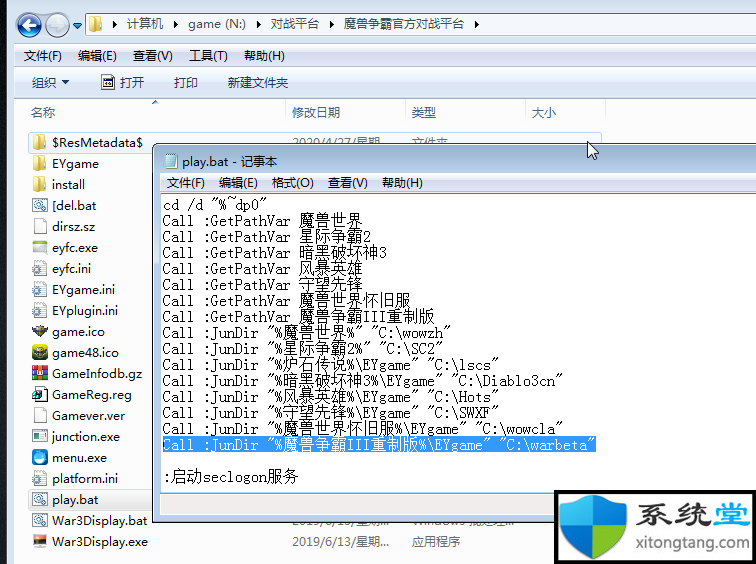The height and width of the screenshot is (564, 756).
Task: Select the eyfc.exe file icon
Action: (x=40, y=247)
